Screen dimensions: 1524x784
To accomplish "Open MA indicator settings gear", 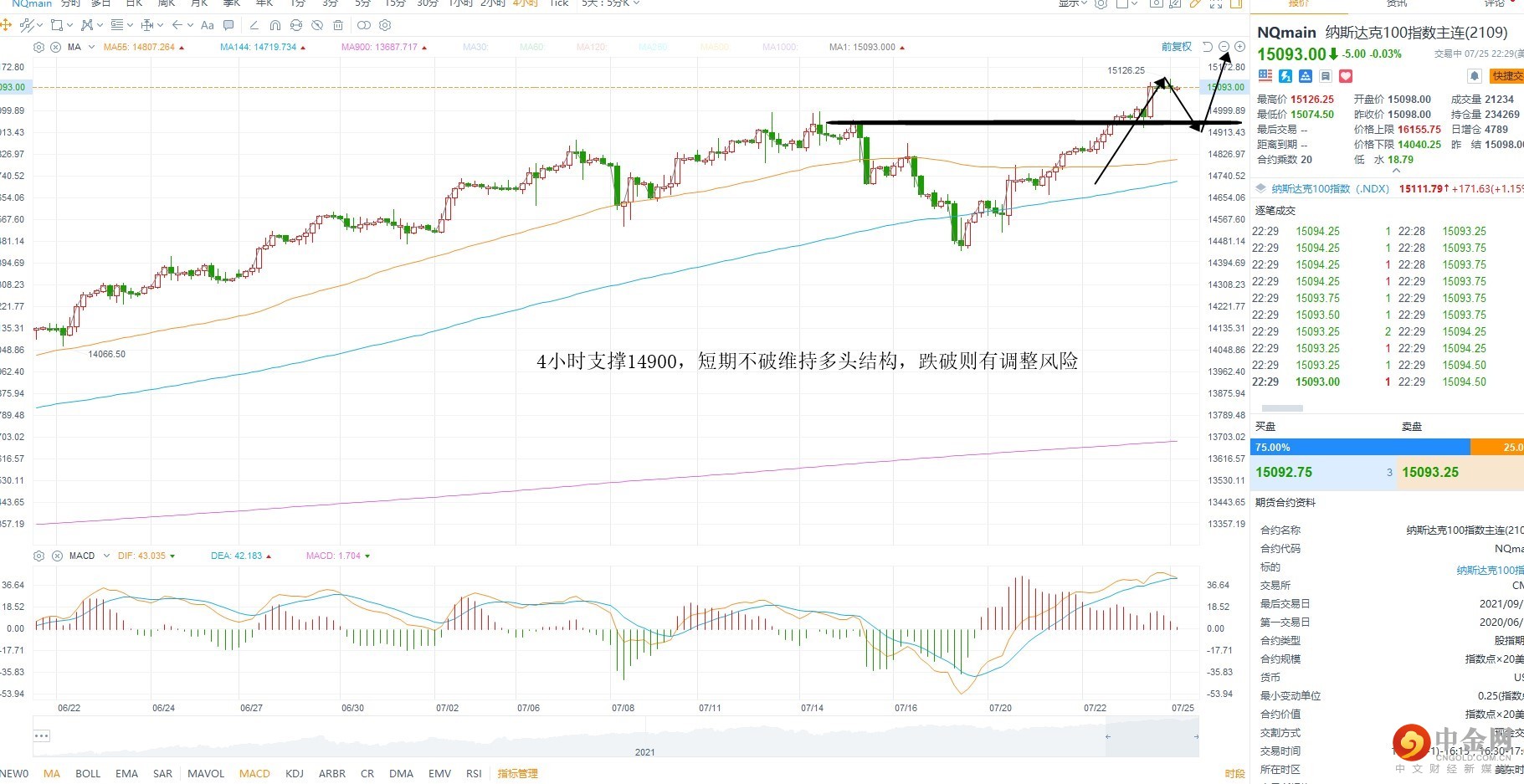I will point(38,47).
